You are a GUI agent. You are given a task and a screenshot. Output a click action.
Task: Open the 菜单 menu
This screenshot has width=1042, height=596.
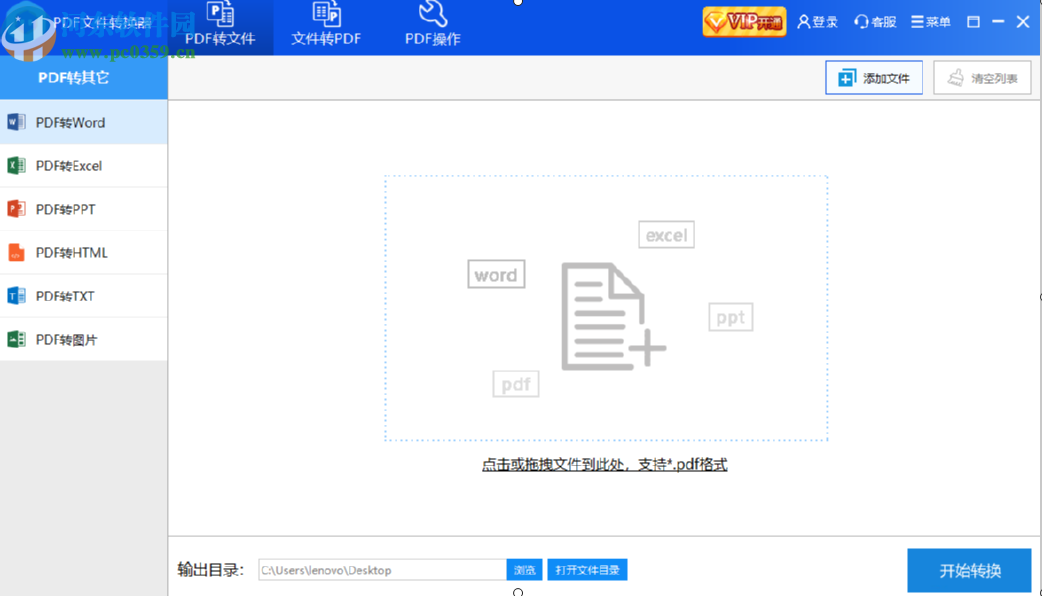(918, 21)
